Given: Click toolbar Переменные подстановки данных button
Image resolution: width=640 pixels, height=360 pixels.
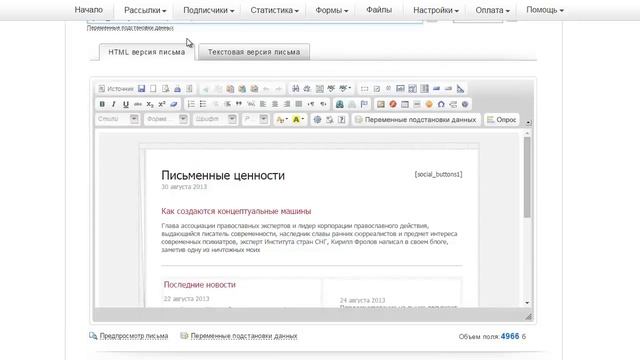Looking at the screenshot, I should (416, 120).
